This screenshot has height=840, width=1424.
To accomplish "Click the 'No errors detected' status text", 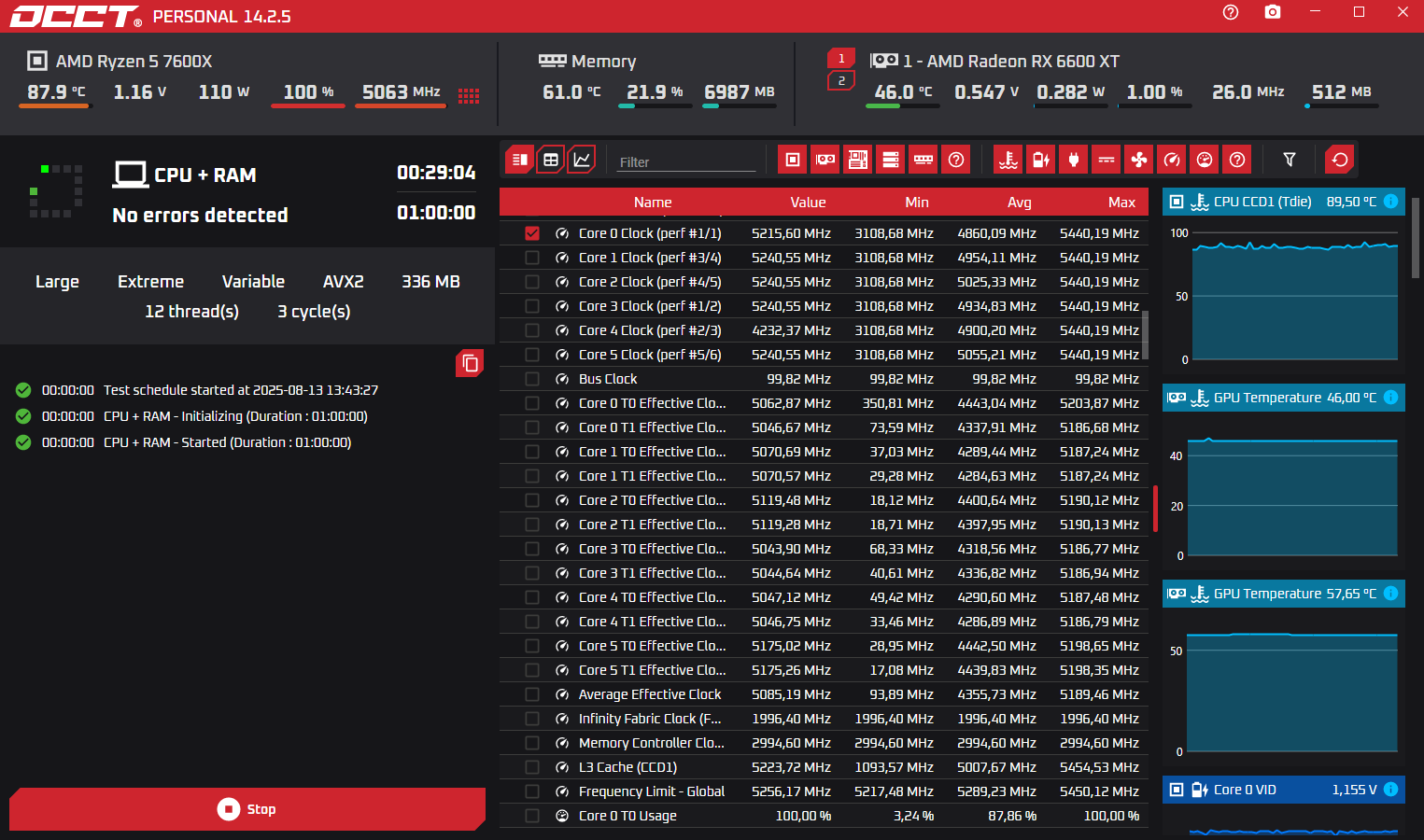I will click(200, 216).
